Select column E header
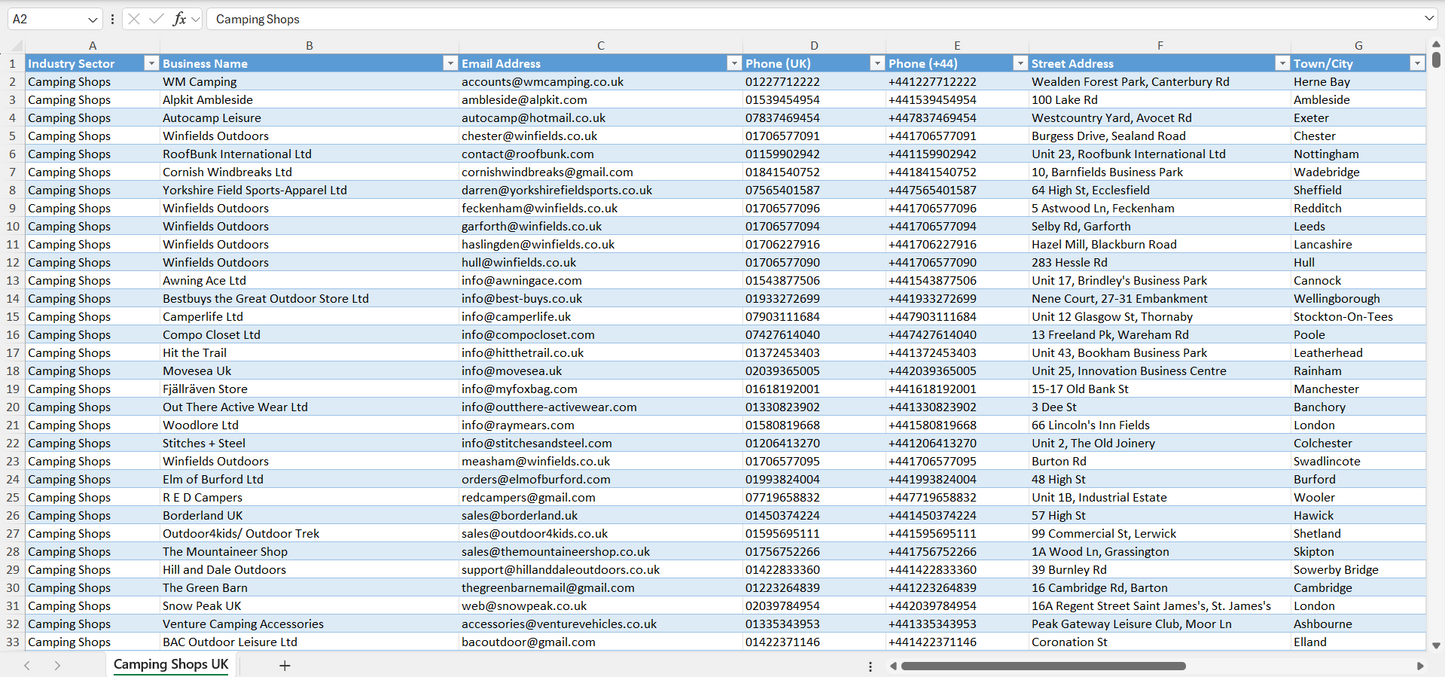Screen dimensions: 1445x677 coord(957,46)
